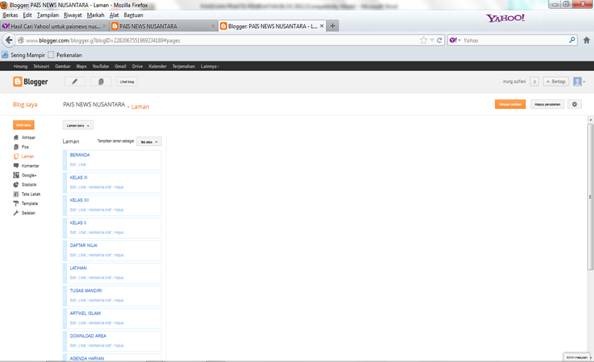Screen dimensions: 594x362
Task: Open the DAFTAR NILAI page link
Action: (x=83, y=245)
